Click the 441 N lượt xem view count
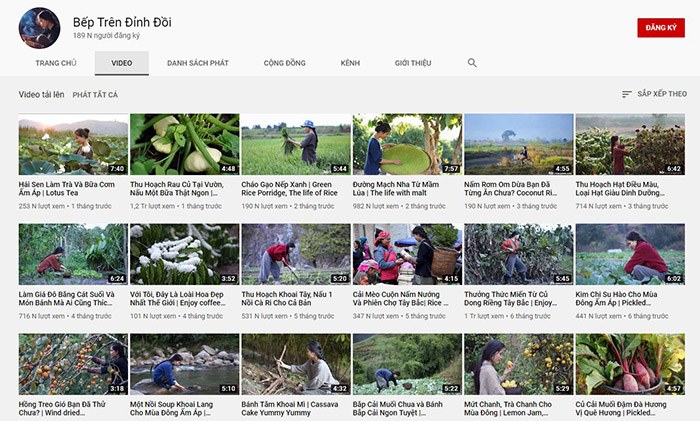Viewport: 700px width, 421px height. 599,316
